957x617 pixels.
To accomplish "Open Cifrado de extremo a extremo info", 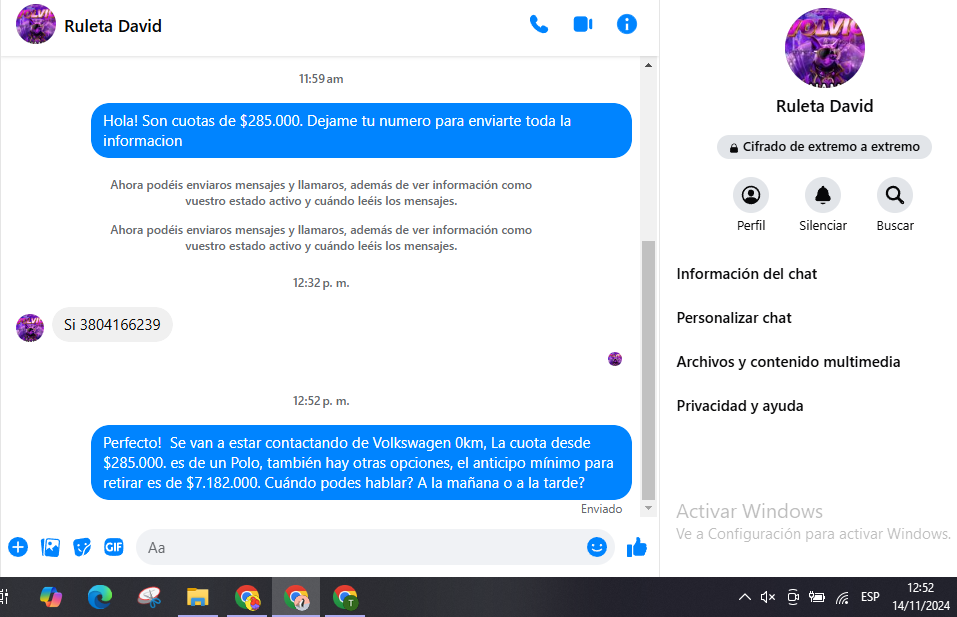I will coord(824,147).
